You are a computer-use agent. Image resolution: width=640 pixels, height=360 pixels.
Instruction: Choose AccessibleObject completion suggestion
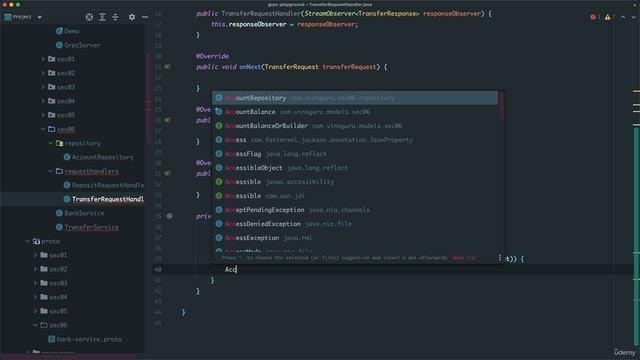pyautogui.click(x=355, y=168)
